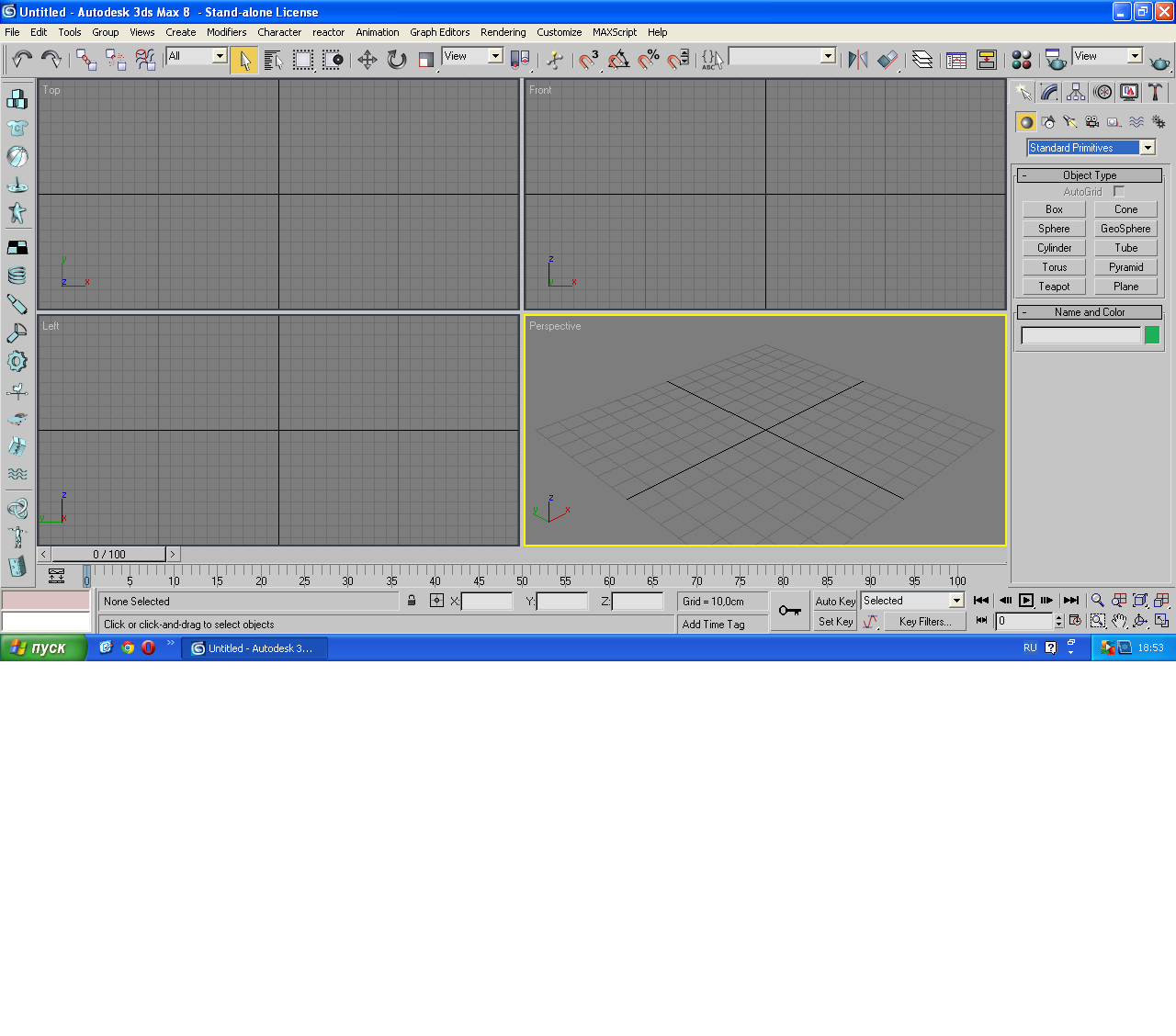Select the Geometry category button
1176x1036 pixels.
tap(1026, 122)
